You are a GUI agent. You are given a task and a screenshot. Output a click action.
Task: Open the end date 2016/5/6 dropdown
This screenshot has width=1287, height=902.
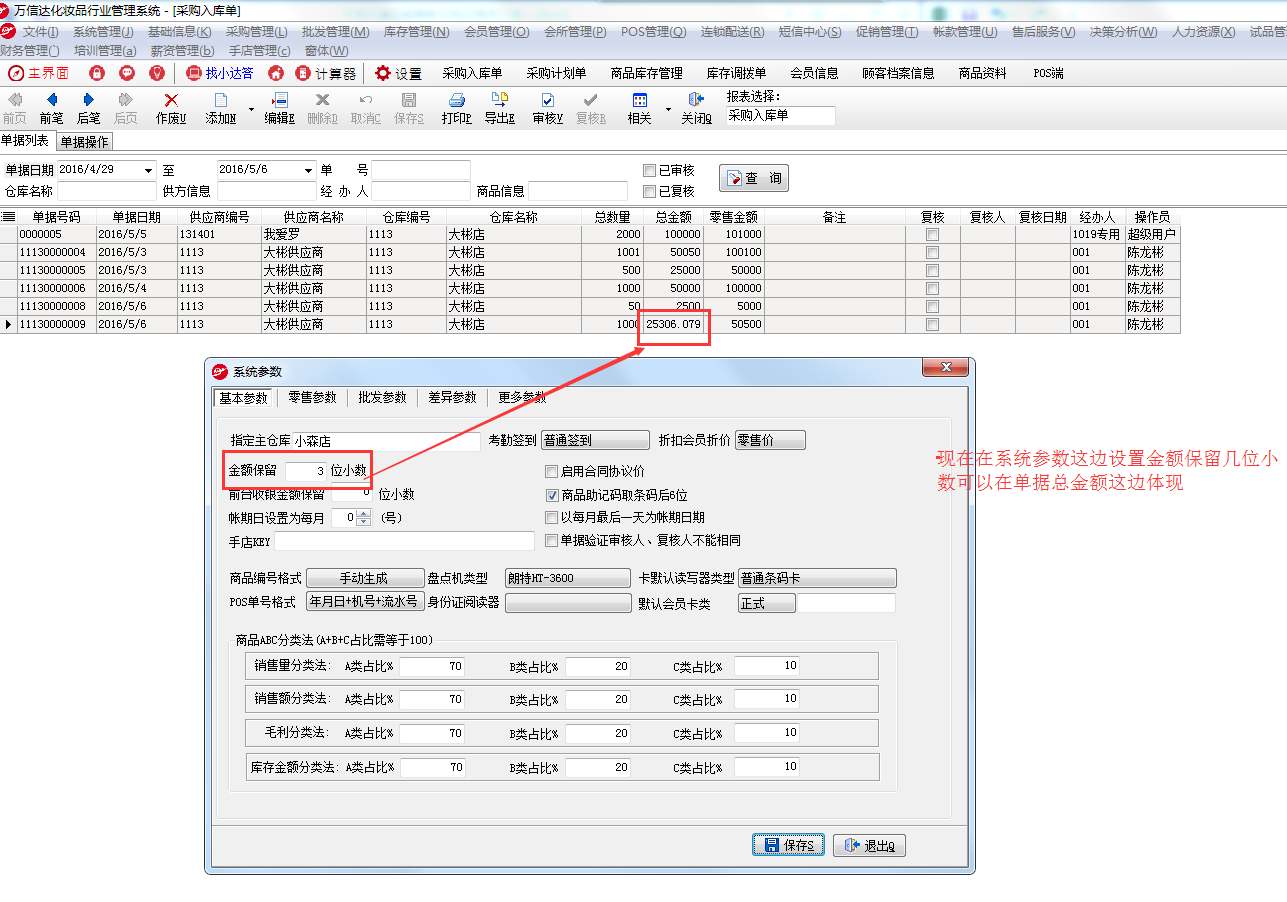[308, 170]
